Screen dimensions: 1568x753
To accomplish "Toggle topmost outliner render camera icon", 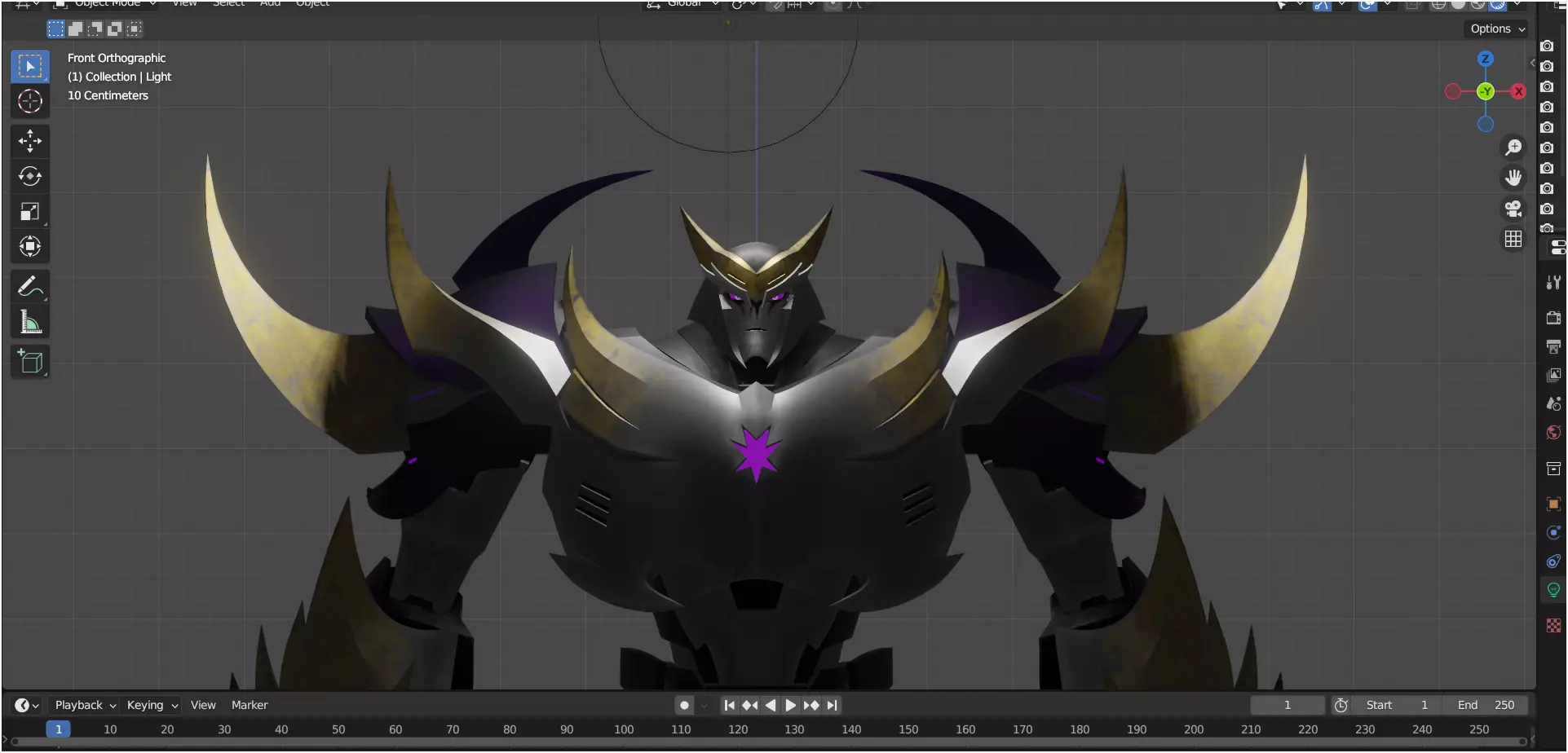I will click(1547, 46).
